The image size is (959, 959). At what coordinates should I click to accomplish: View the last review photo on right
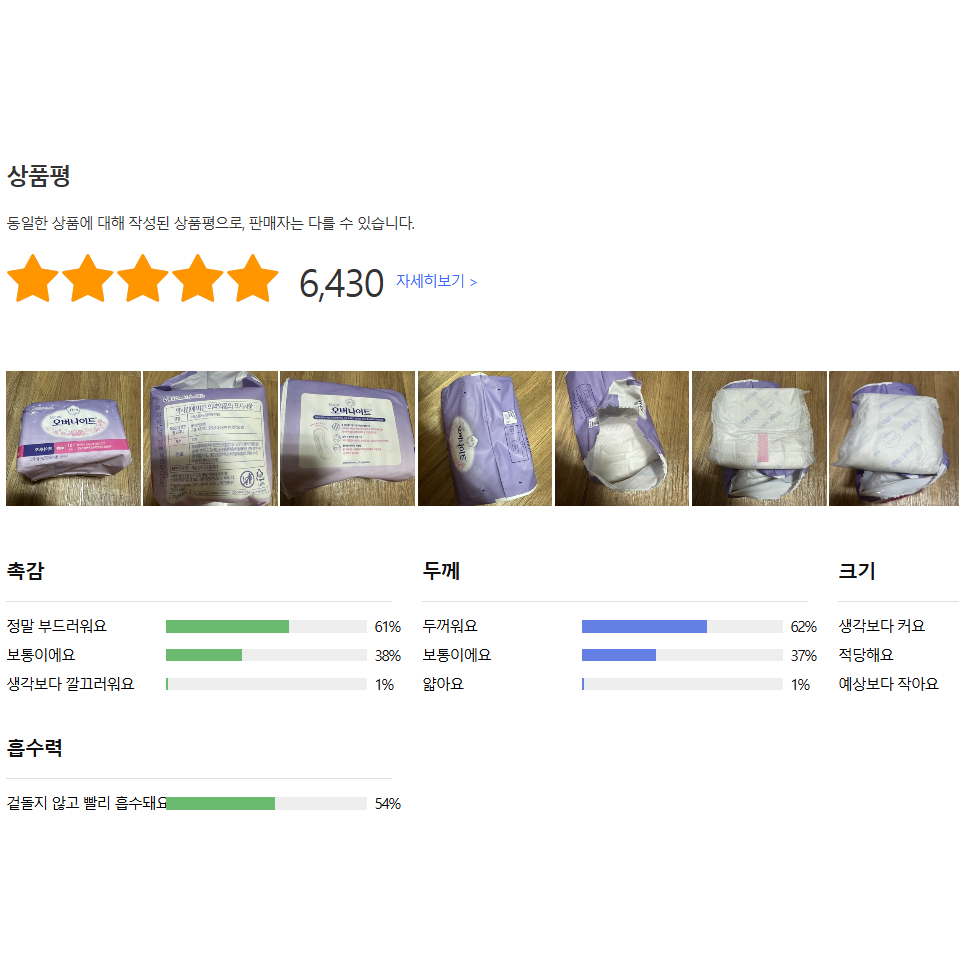click(x=893, y=439)
